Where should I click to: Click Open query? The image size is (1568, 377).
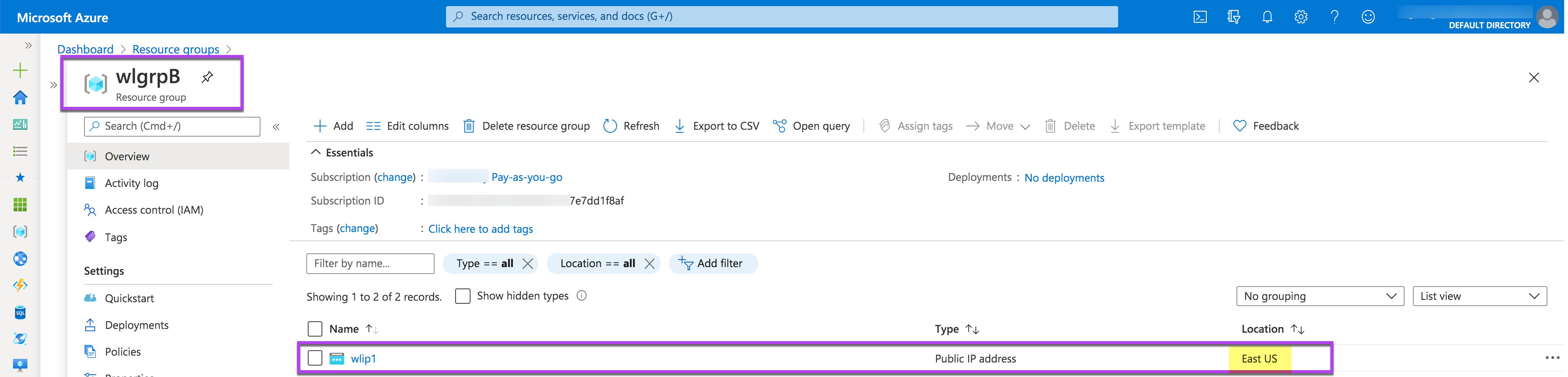[x=811, y=126]
